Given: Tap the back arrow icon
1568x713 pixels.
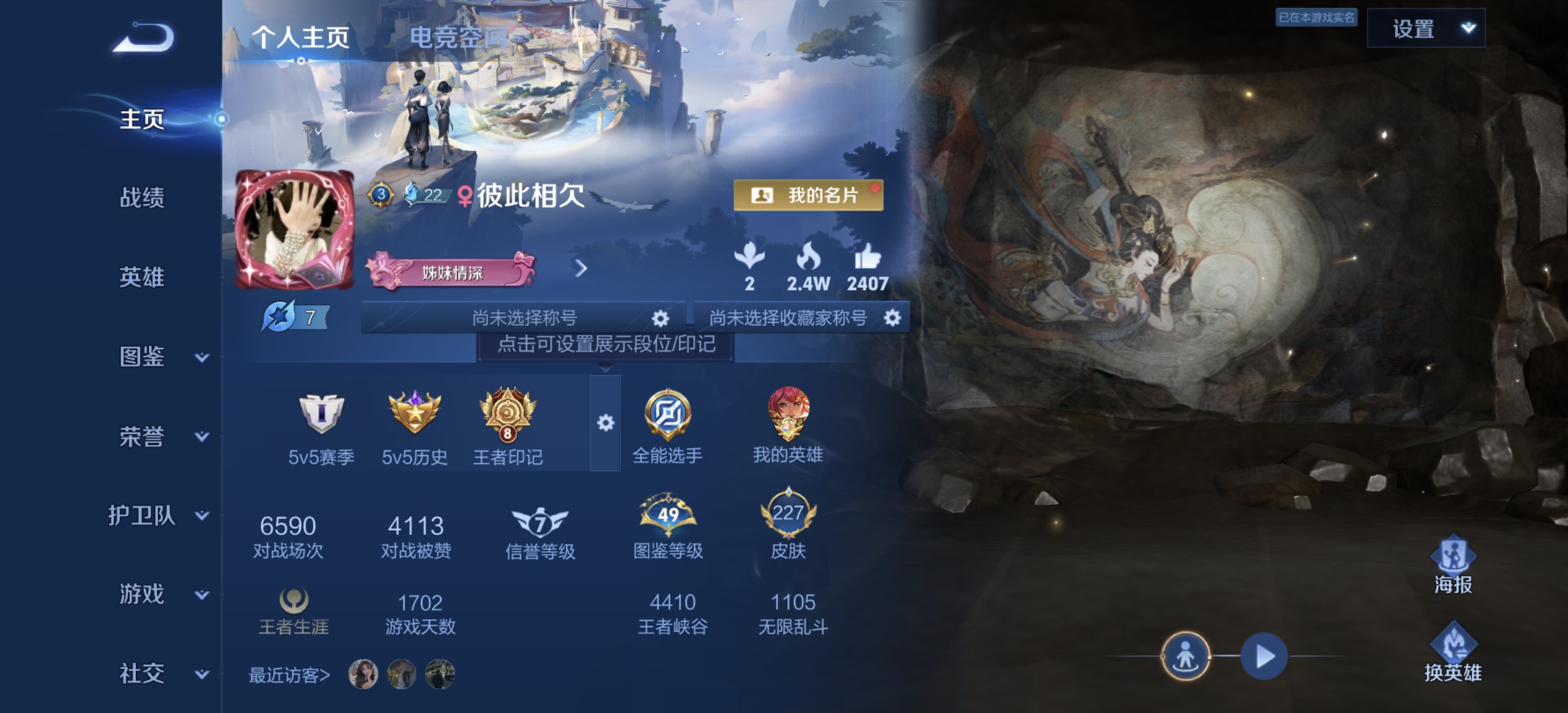Looking at the screenshot, I should click(143, 37).
